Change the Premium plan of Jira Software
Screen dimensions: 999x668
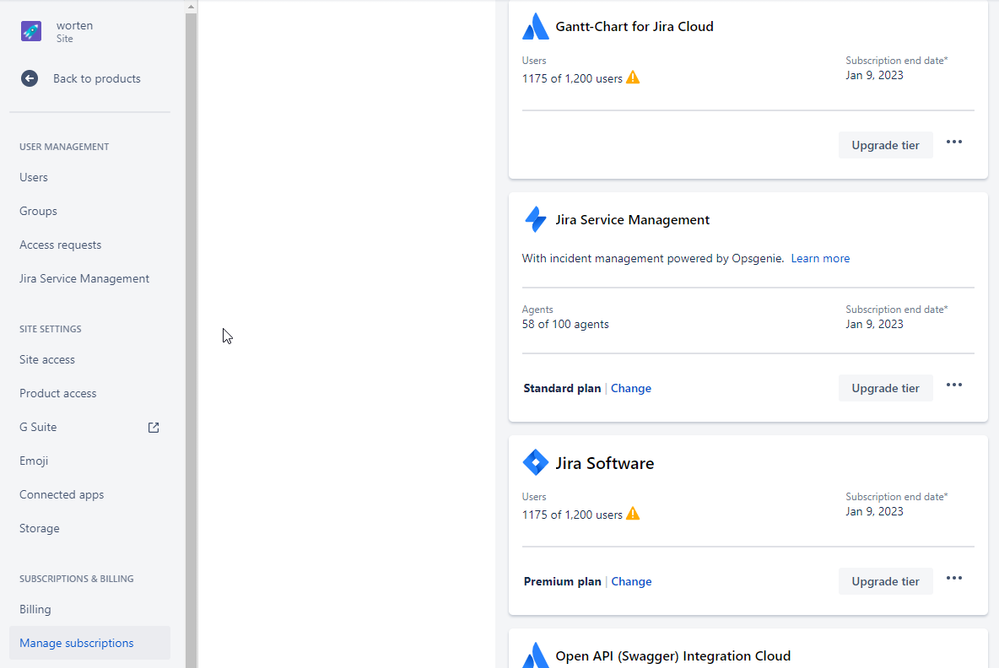point(631,581)
